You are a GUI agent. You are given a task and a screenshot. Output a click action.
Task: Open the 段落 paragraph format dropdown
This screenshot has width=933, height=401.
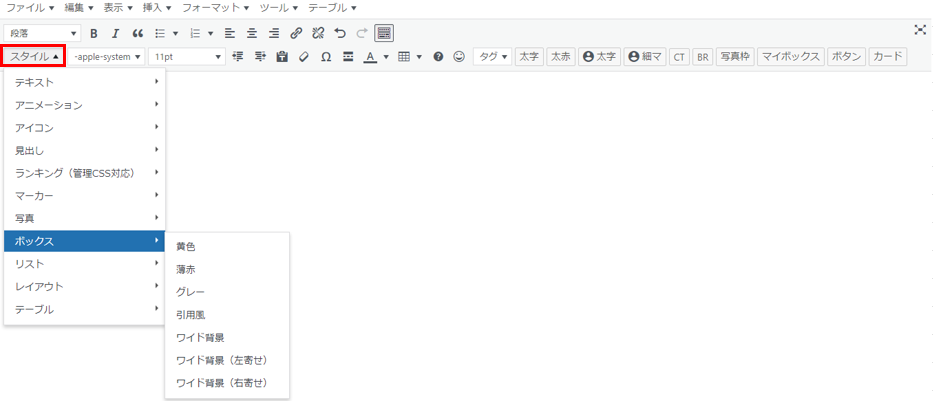(x=42, y=33)
